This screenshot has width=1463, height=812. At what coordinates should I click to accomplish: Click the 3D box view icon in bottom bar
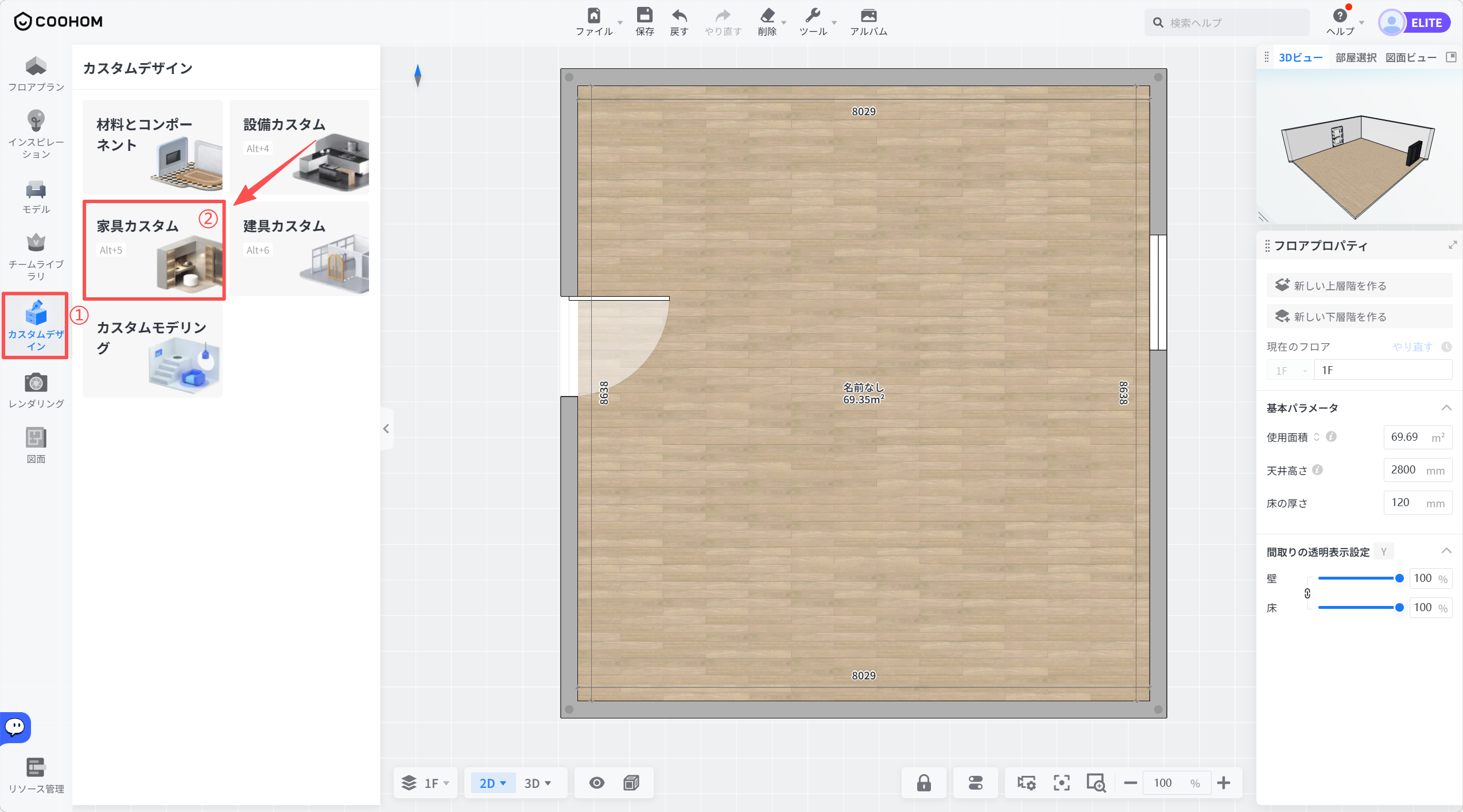point(631,783)
